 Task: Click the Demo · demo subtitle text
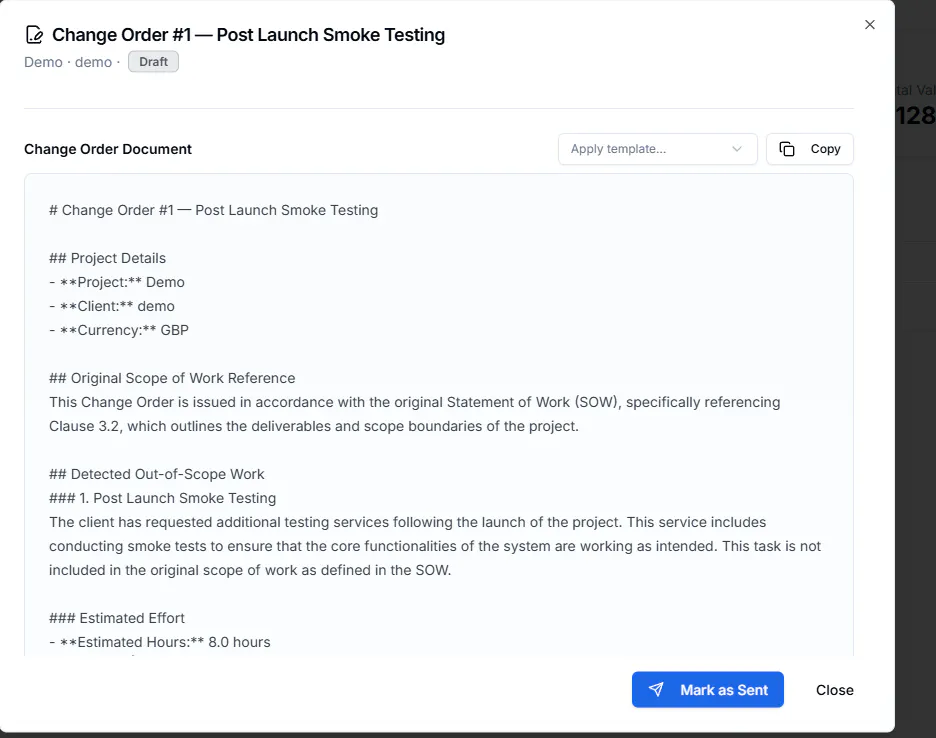click(x=68, y=62)
